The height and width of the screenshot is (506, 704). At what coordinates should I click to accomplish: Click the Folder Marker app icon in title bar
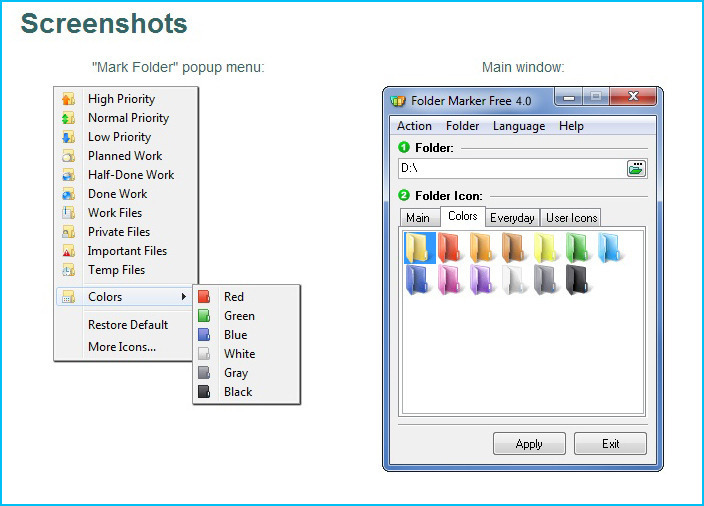[398, 101]
